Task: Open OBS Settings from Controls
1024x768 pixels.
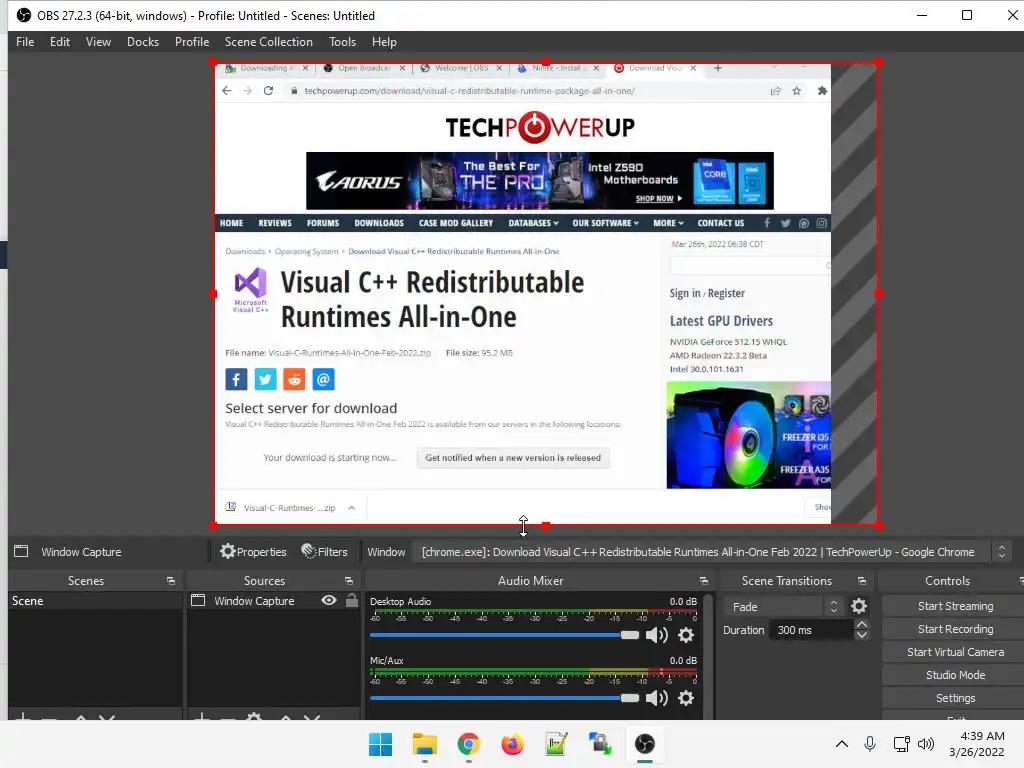Action: (x=955, y=698)
